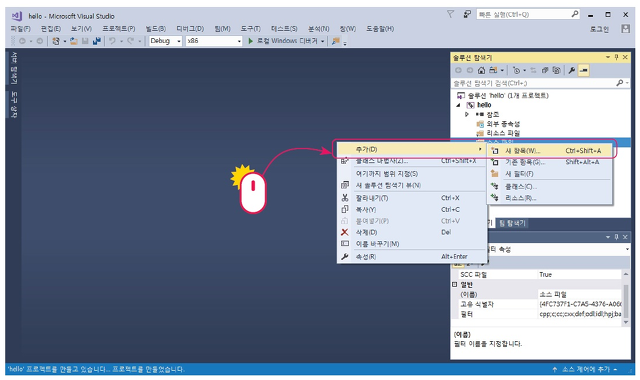Open the 필터 속성 object dropdown in Properties

[627, 249]
